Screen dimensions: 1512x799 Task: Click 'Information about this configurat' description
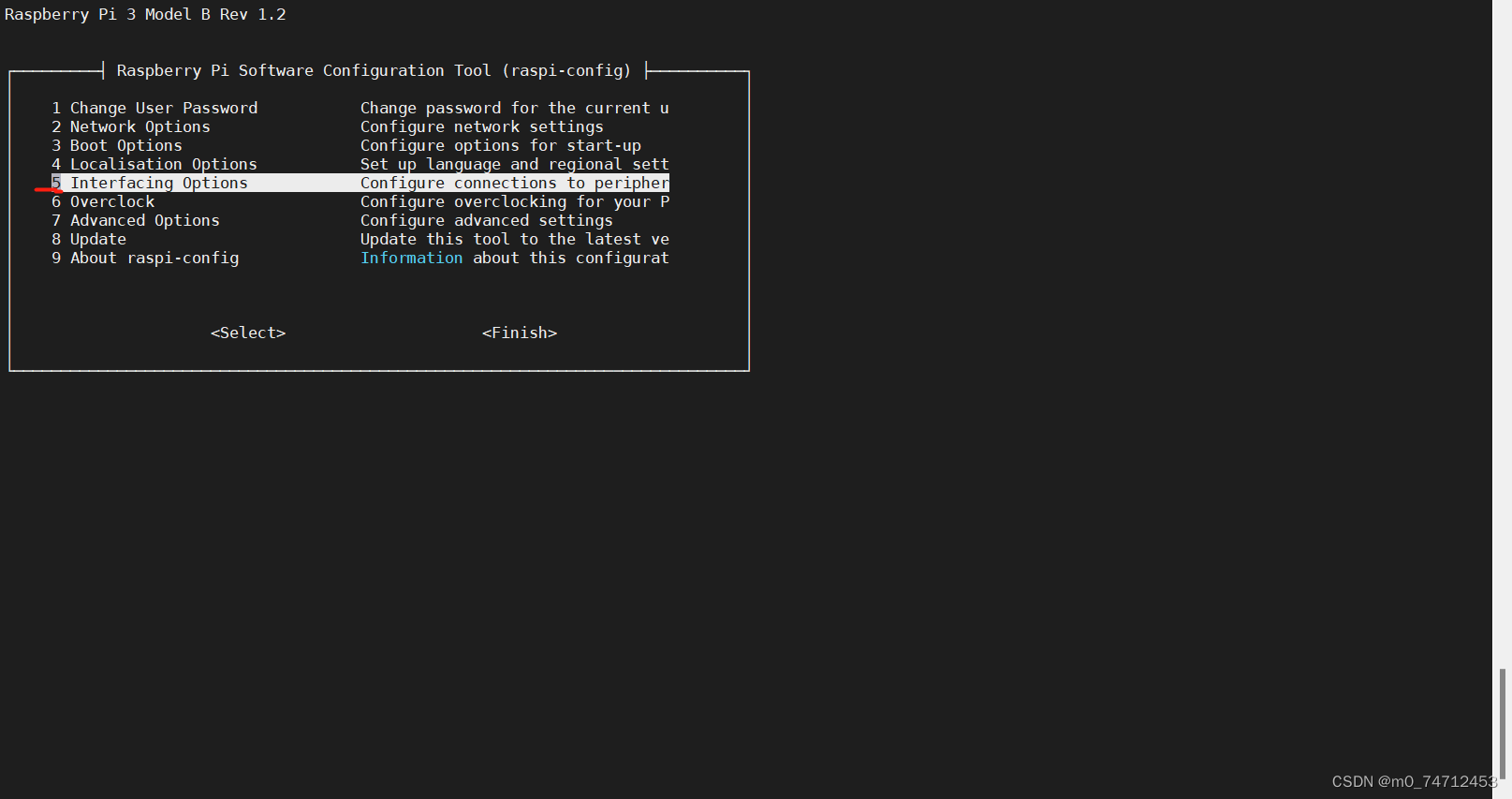[x=515, y=258]
